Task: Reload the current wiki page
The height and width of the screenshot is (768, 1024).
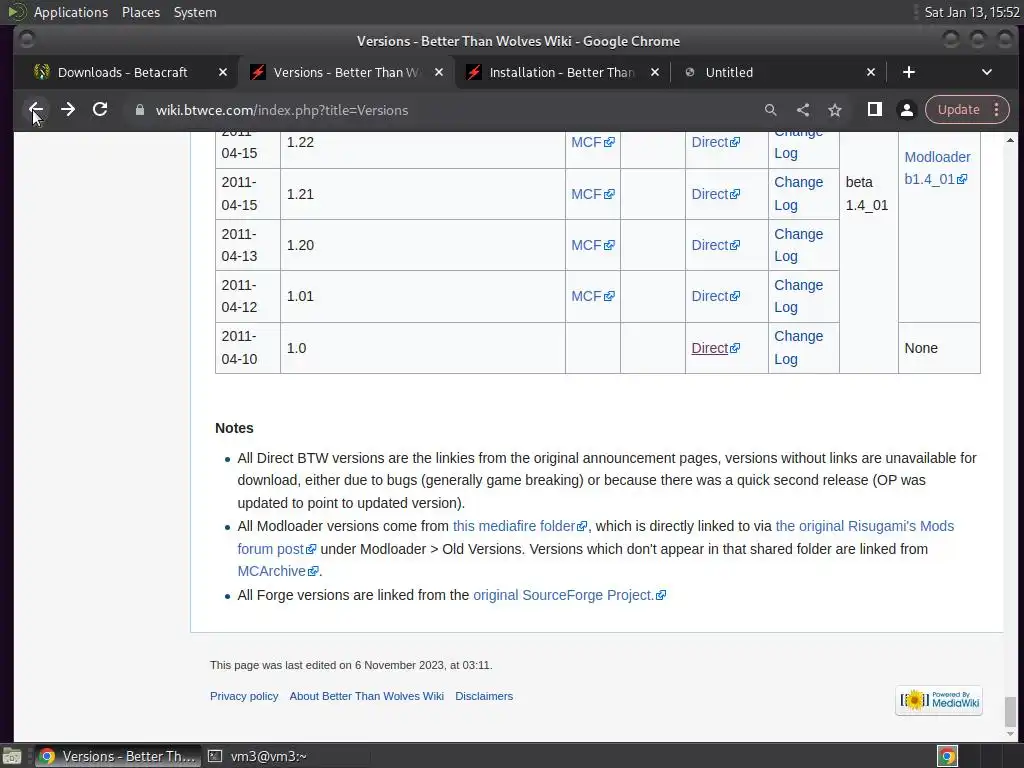Action: coord(100,110)
